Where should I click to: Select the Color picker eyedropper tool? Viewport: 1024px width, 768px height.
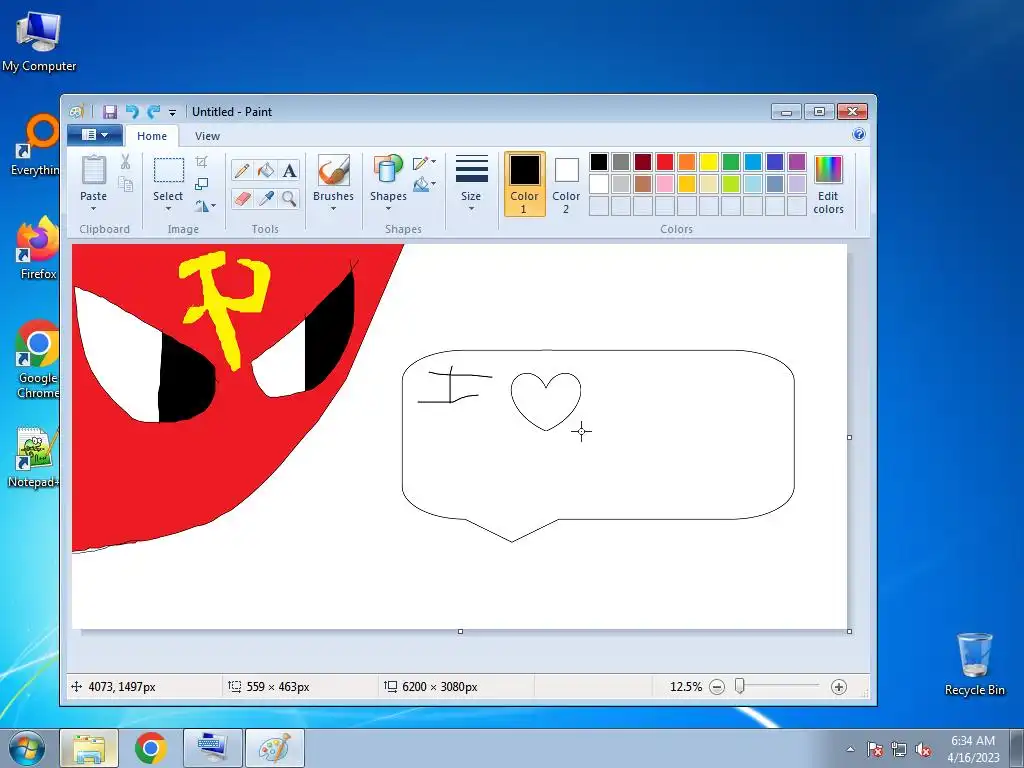pos(266,198)
